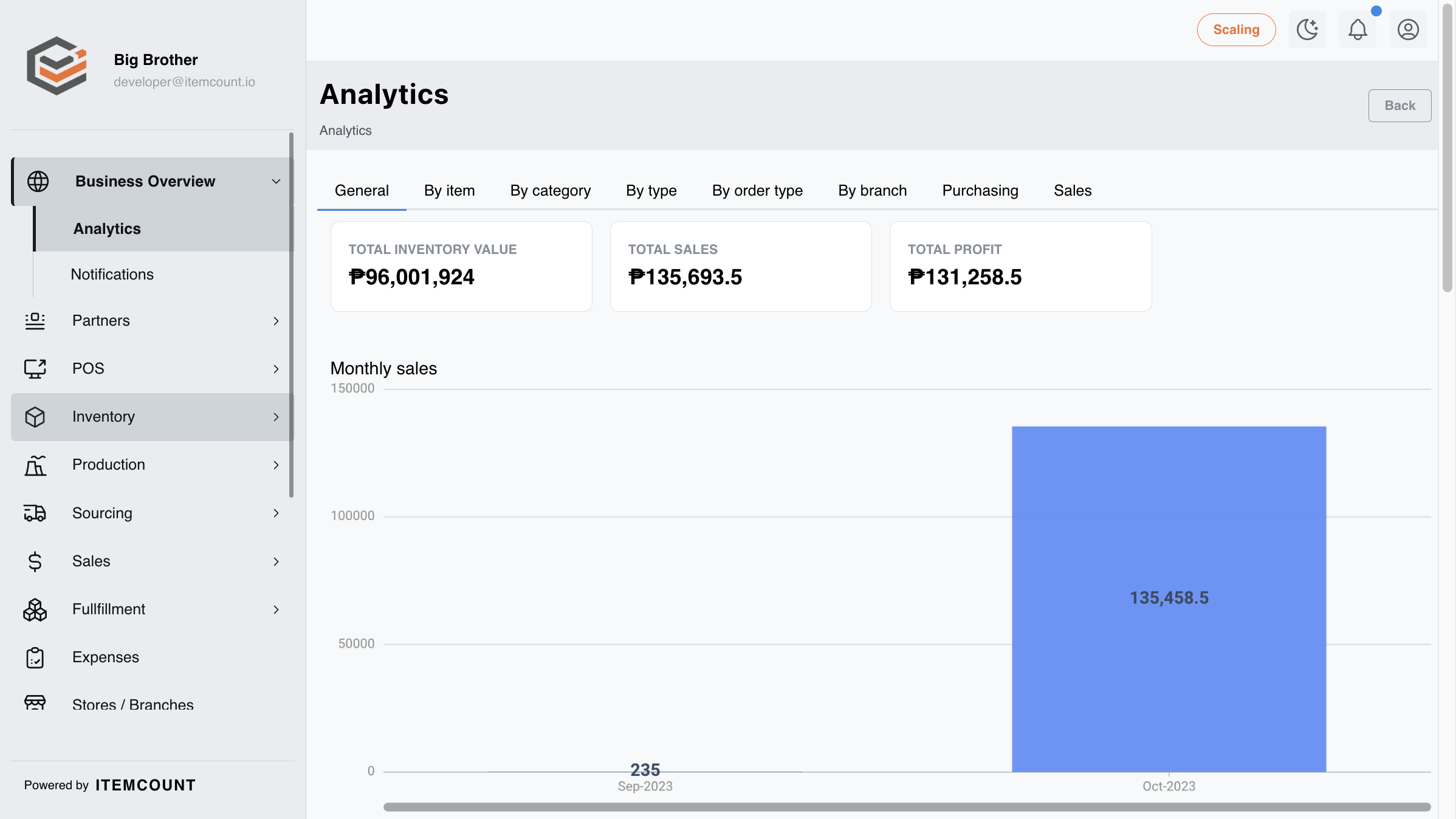The image size is (1456, 819).
Task: Switch to the By item tab
Action: [x=449, y=191]
